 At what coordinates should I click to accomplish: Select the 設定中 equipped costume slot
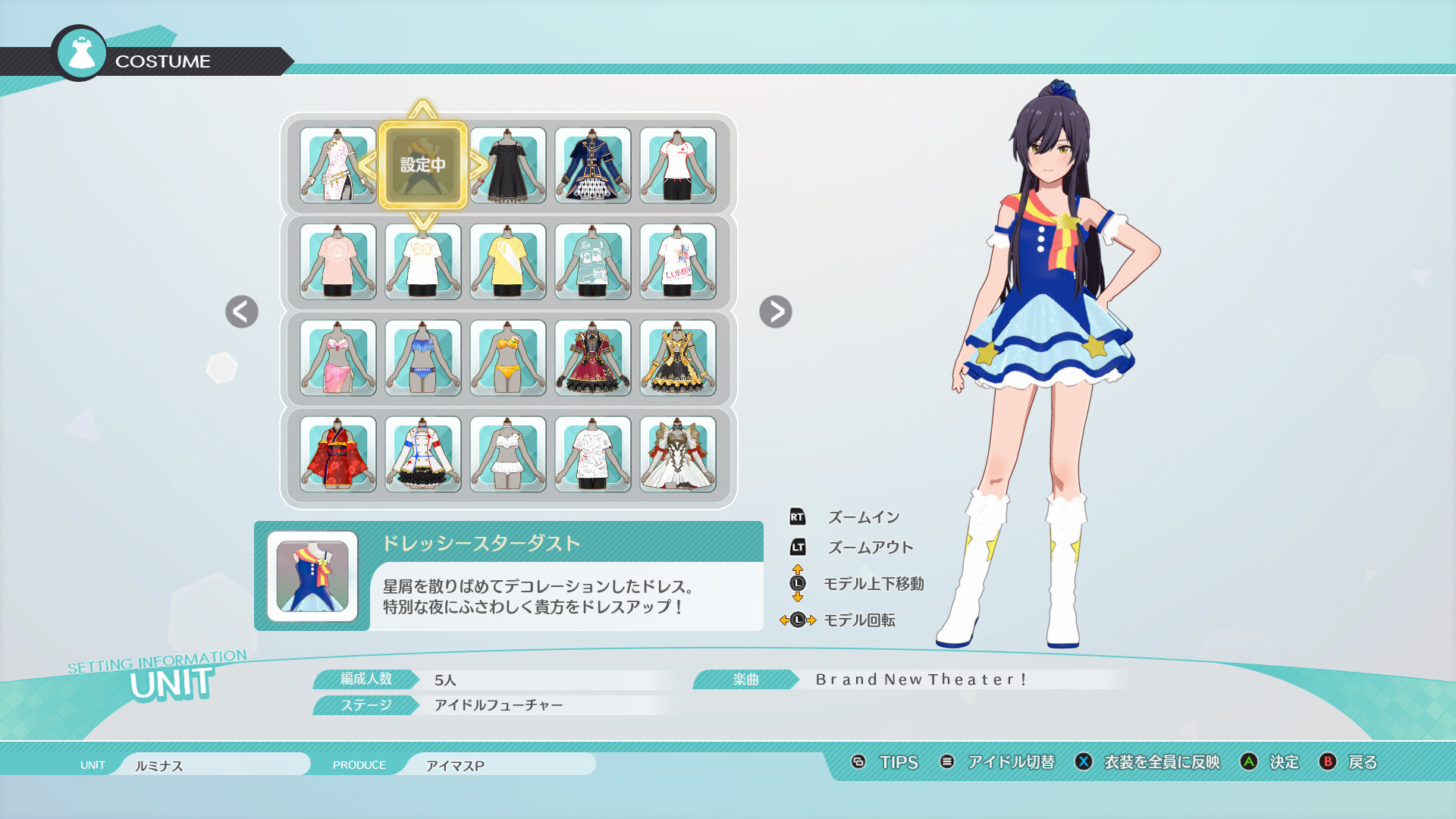(422, 163)
